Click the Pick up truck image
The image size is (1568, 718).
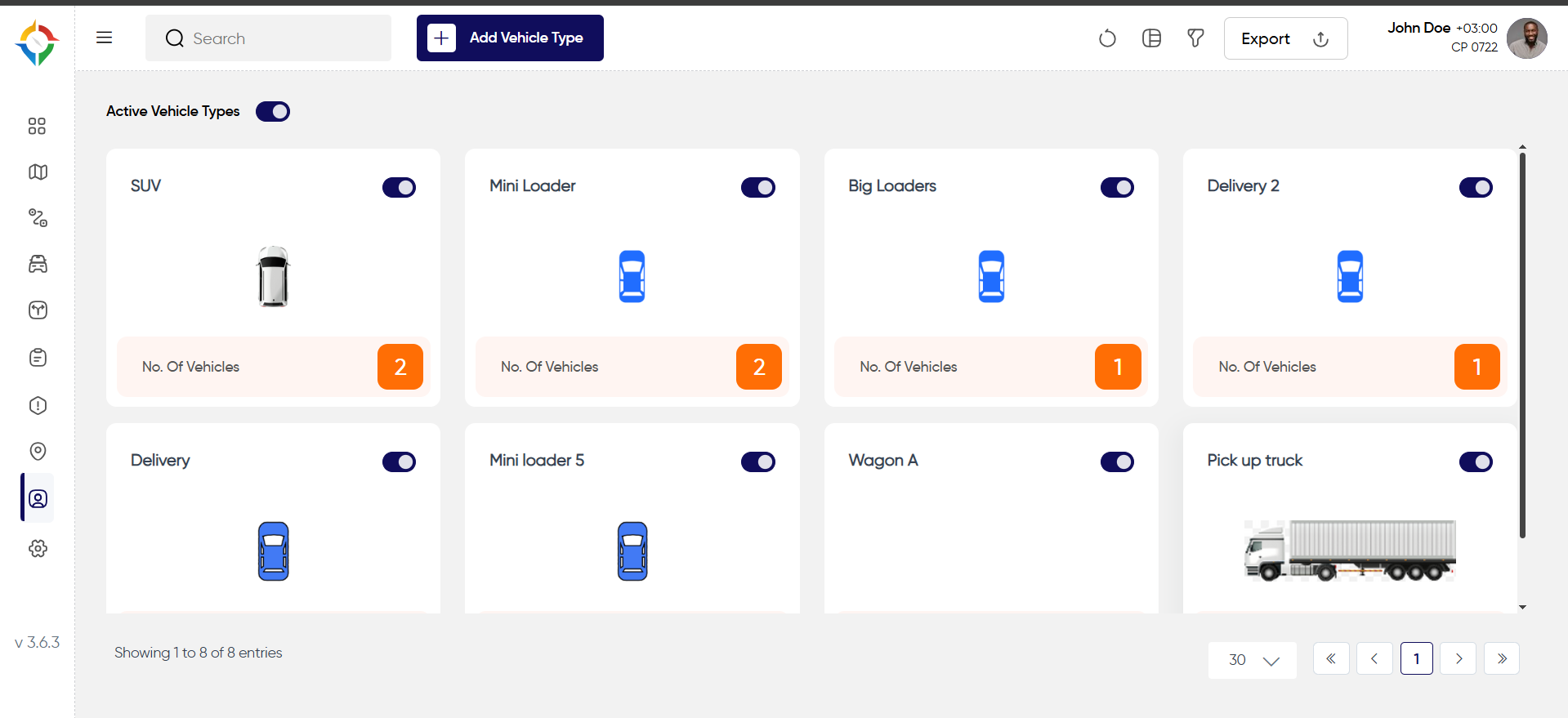(x=1350, y=551)
